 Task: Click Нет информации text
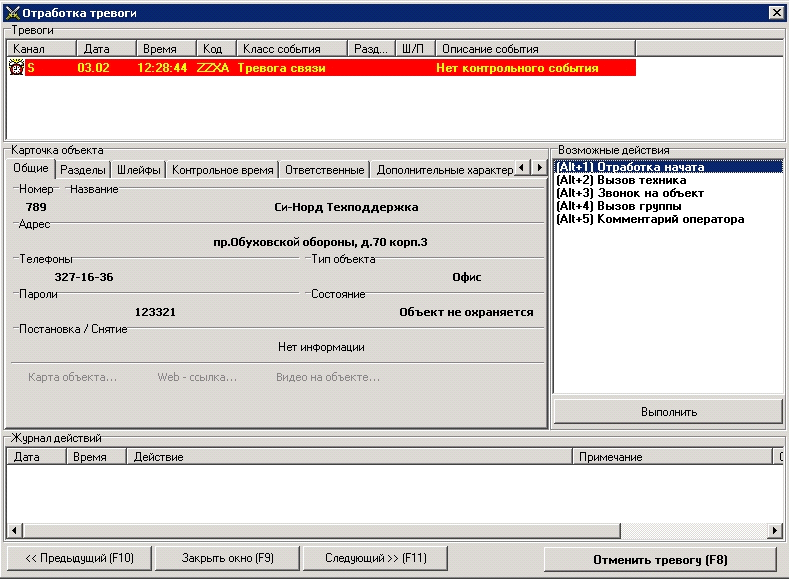point(321,347)
